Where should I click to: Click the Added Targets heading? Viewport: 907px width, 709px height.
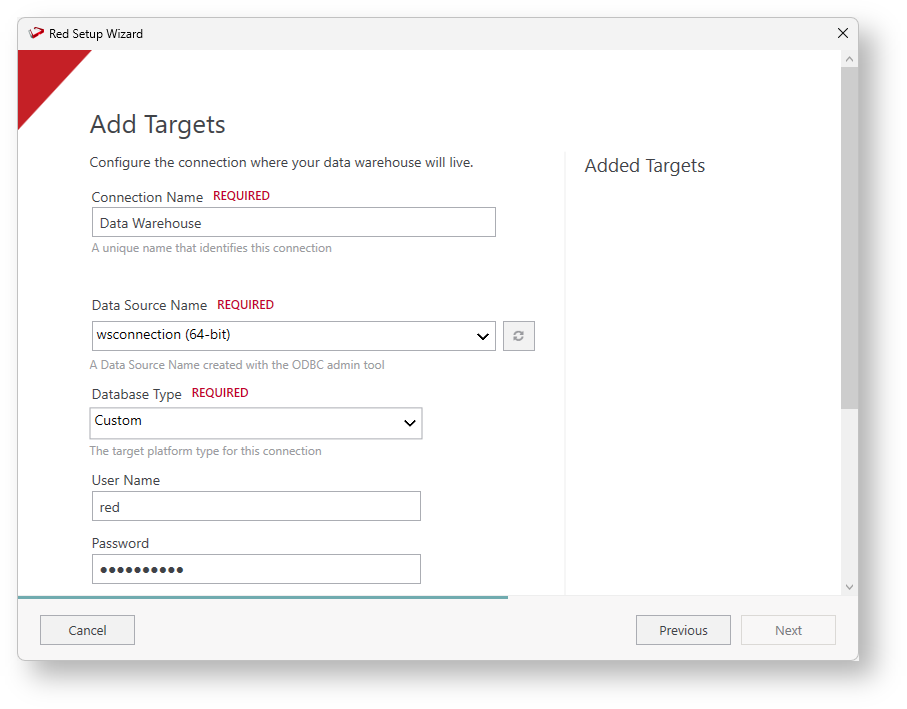pyautogui.click(x=644, y=165)
